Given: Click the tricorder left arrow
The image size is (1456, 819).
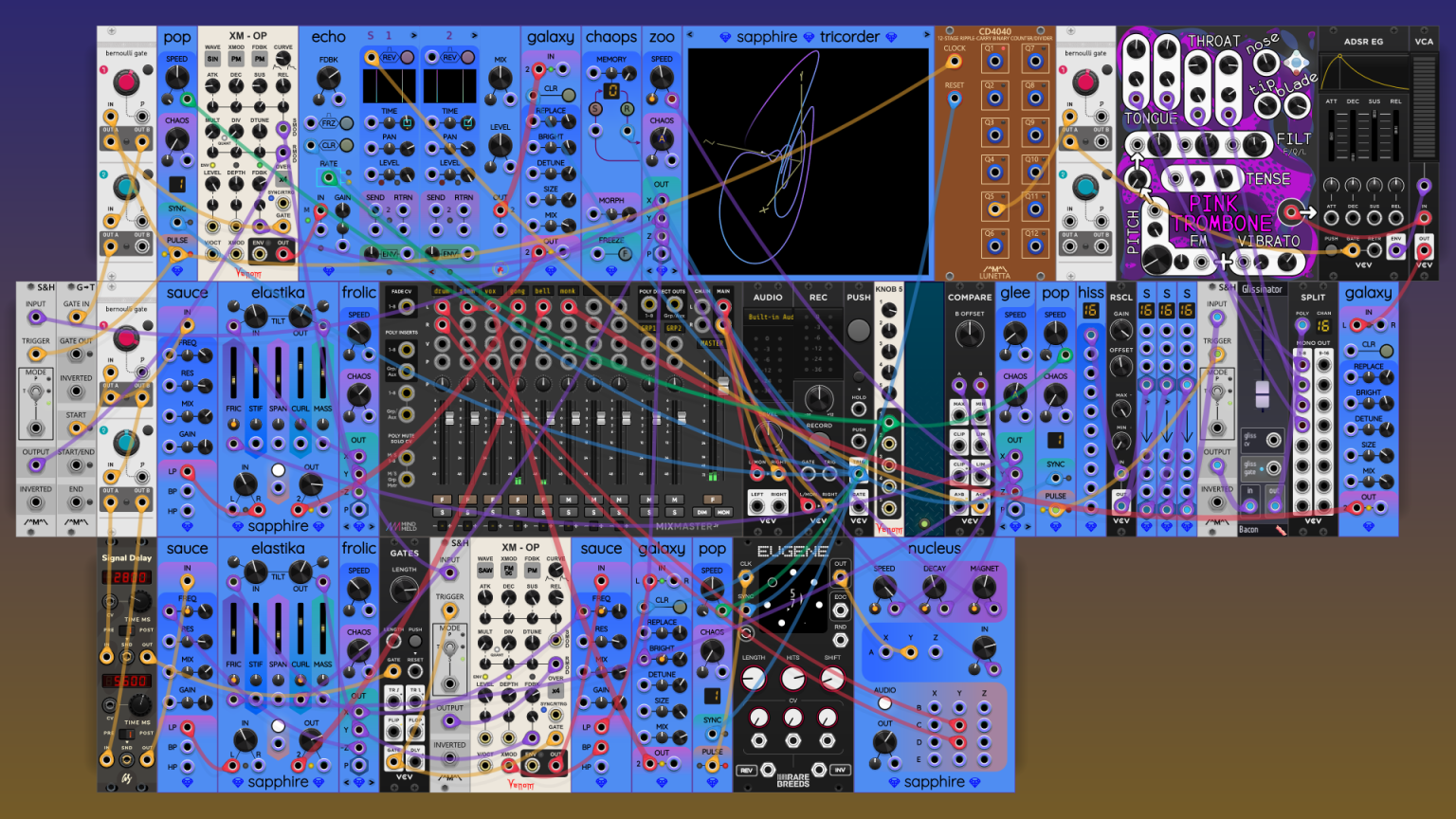Looking at the screenshot, I should pyautogui.click(x=690, y=36).
